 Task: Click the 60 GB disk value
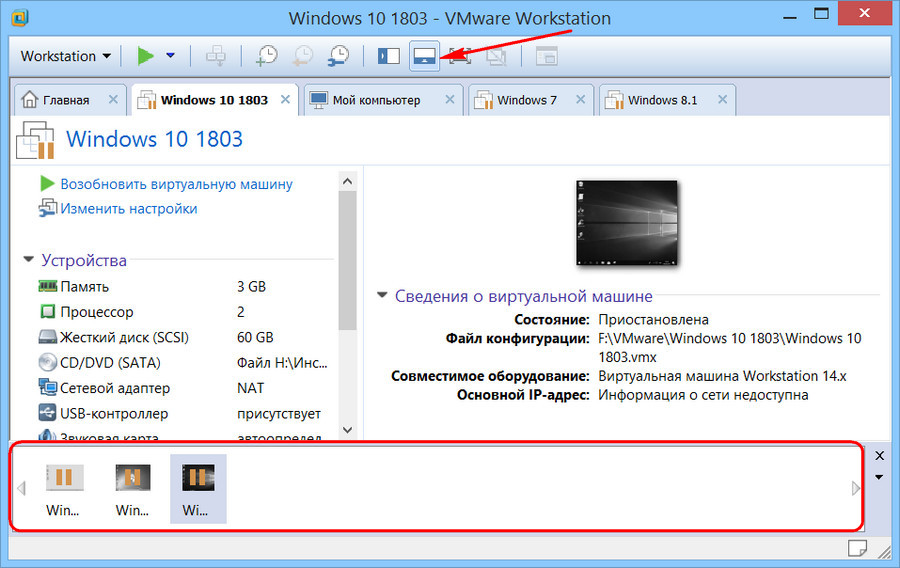[x=255, y=337]
